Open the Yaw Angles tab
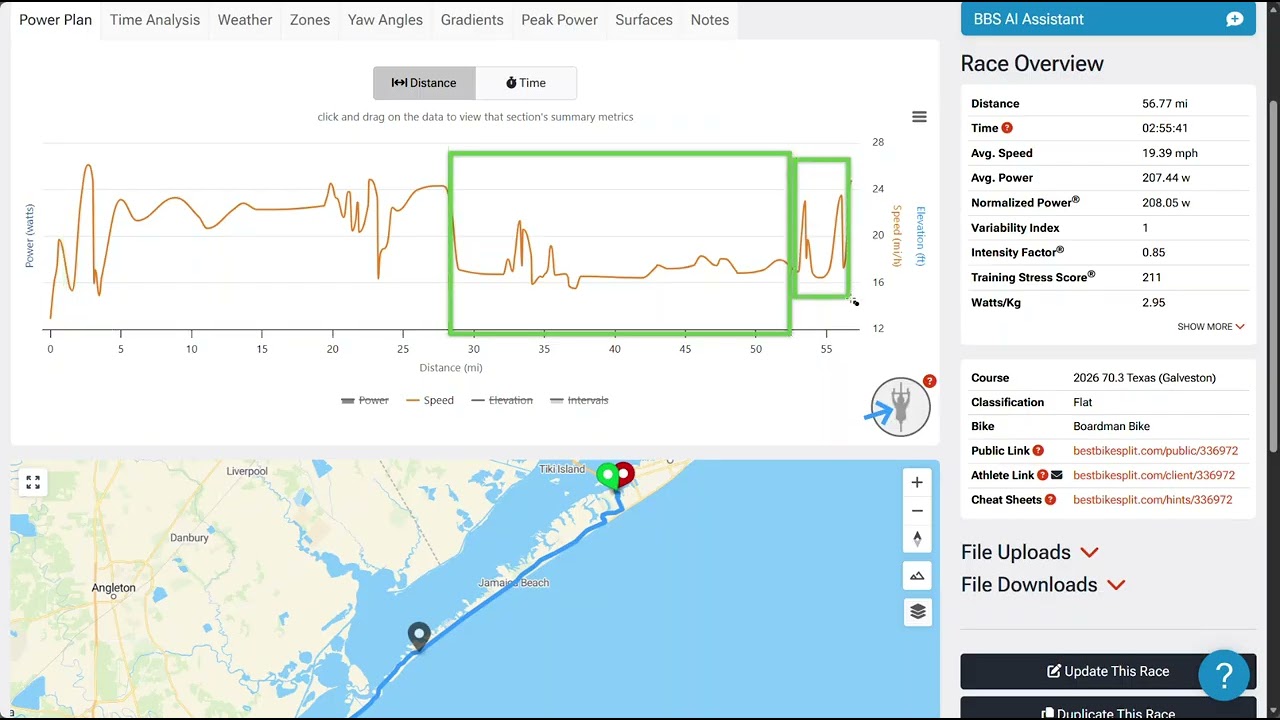 pos(385,20)
